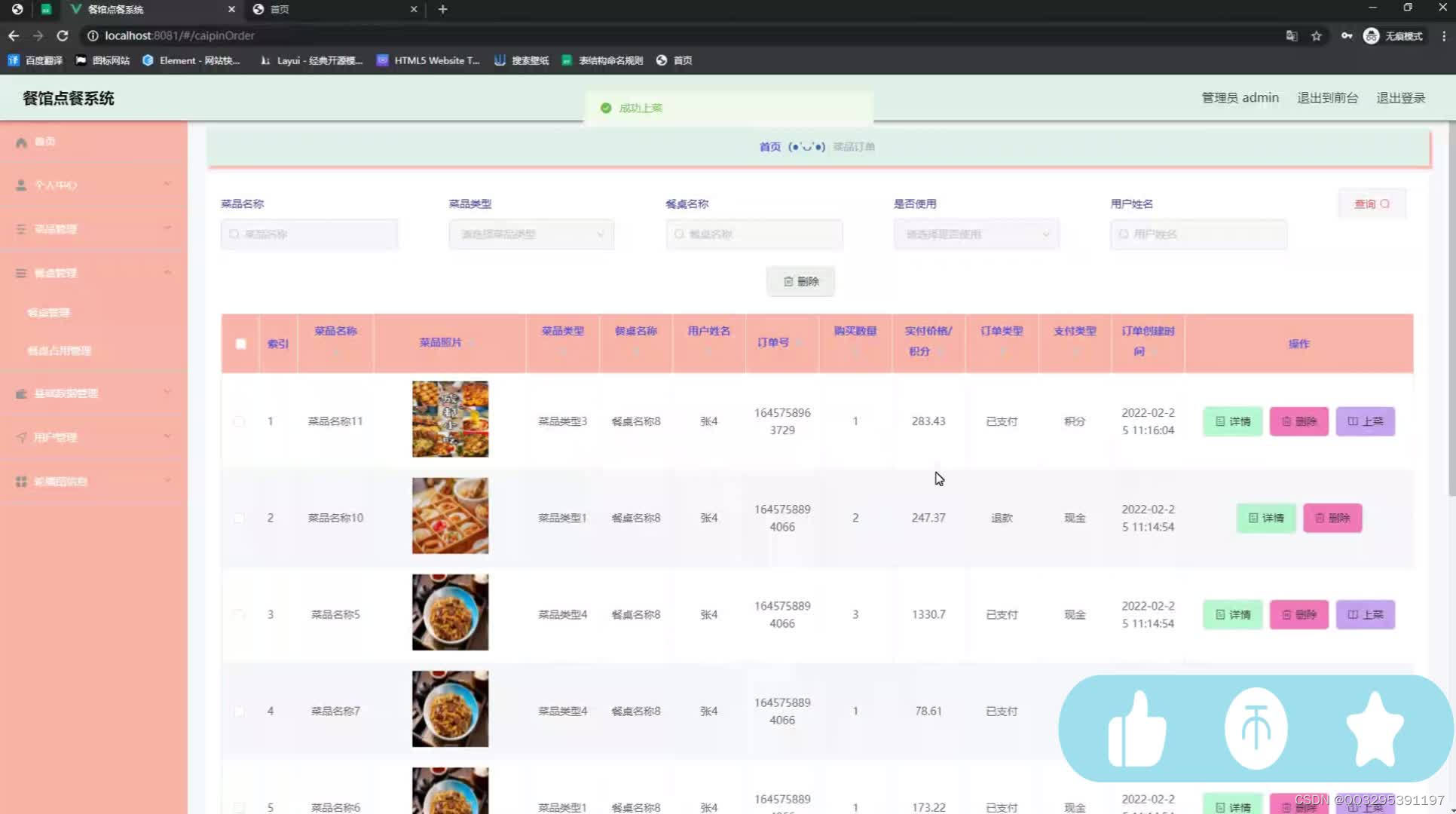
Task: Click the 菜品名称 search input field
Action: click(x=310, y=234)
